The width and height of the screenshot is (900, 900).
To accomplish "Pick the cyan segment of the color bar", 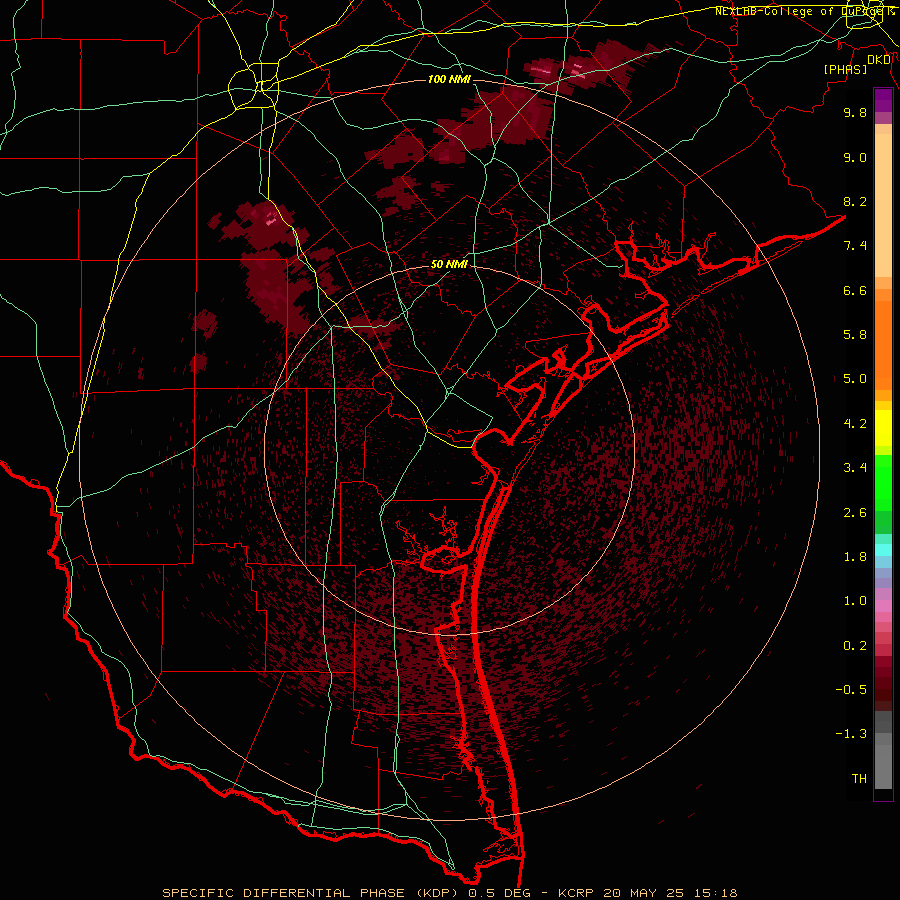I will tap(883, 550).
